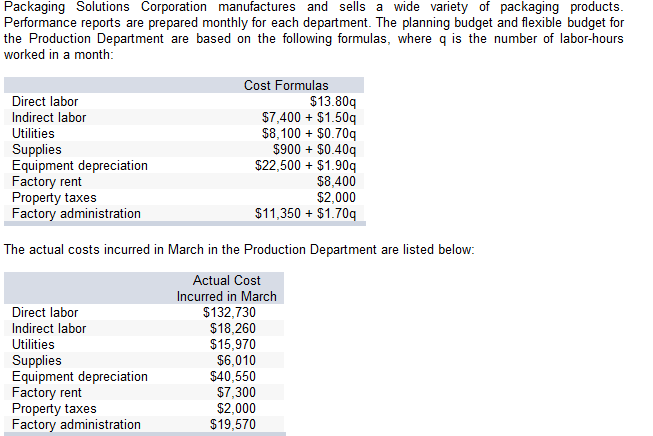The width and height of the screenshot is (653, 436).
Task: Click the sentence introducing March actual costs
Action: (239, 249)
